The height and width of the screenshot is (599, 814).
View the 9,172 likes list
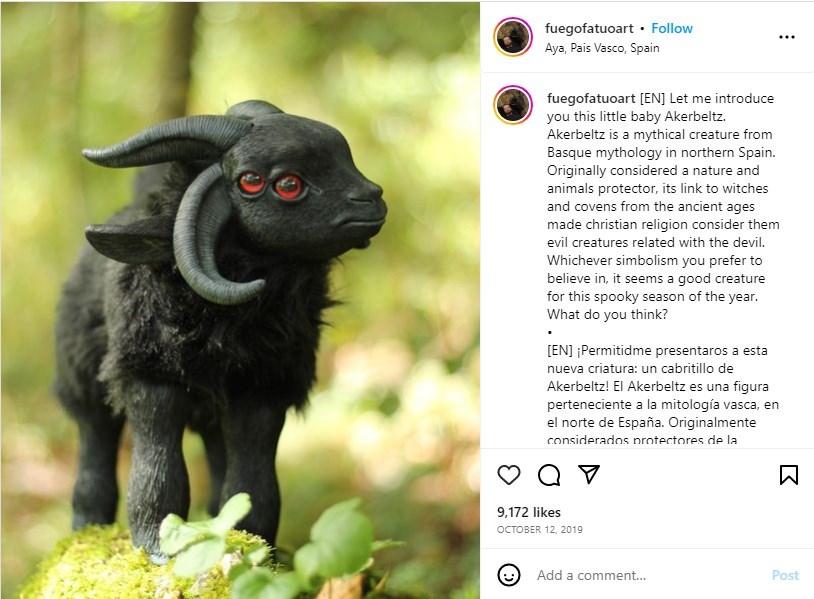(528, 512)
